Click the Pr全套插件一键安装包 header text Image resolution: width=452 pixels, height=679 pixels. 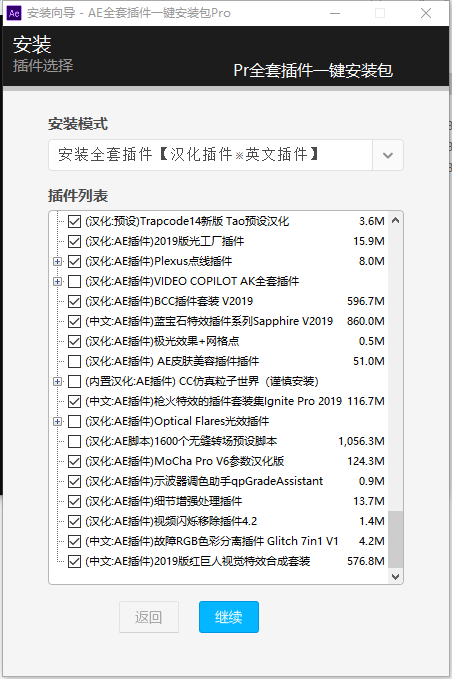point(313,71)
